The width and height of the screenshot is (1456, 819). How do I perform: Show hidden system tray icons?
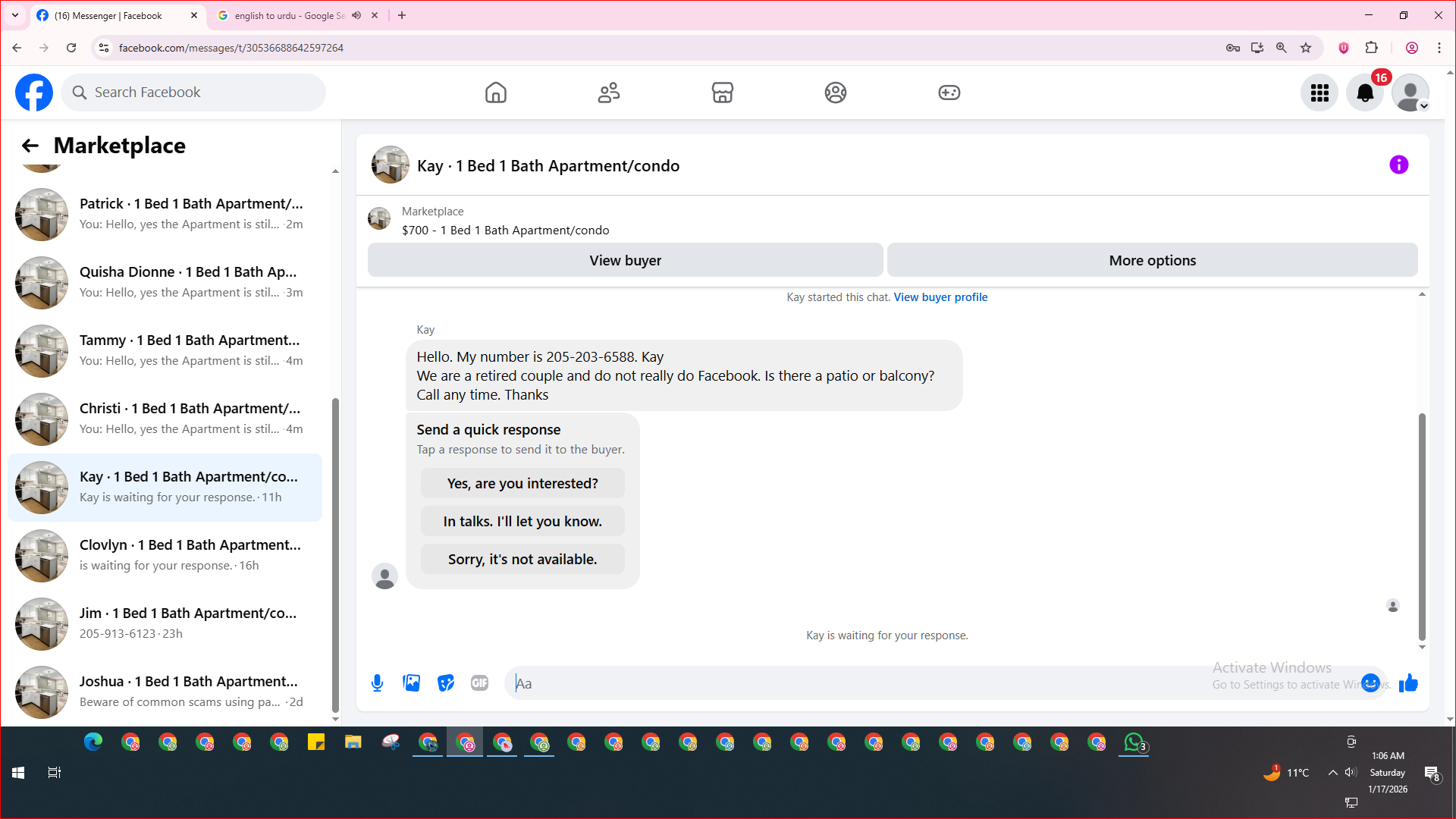pos(1332,773)
